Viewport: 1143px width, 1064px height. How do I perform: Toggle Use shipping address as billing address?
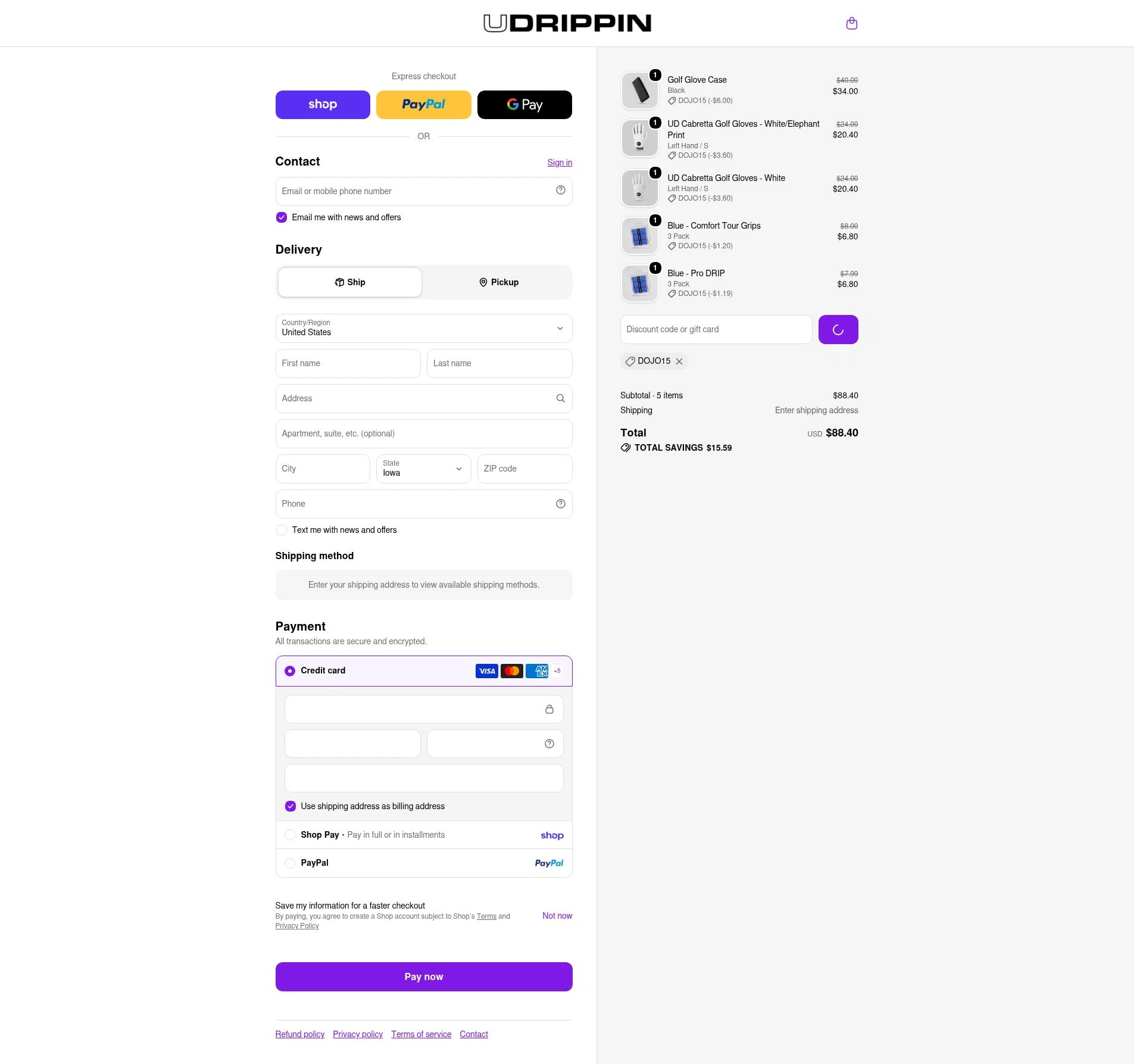click(291, 806)
